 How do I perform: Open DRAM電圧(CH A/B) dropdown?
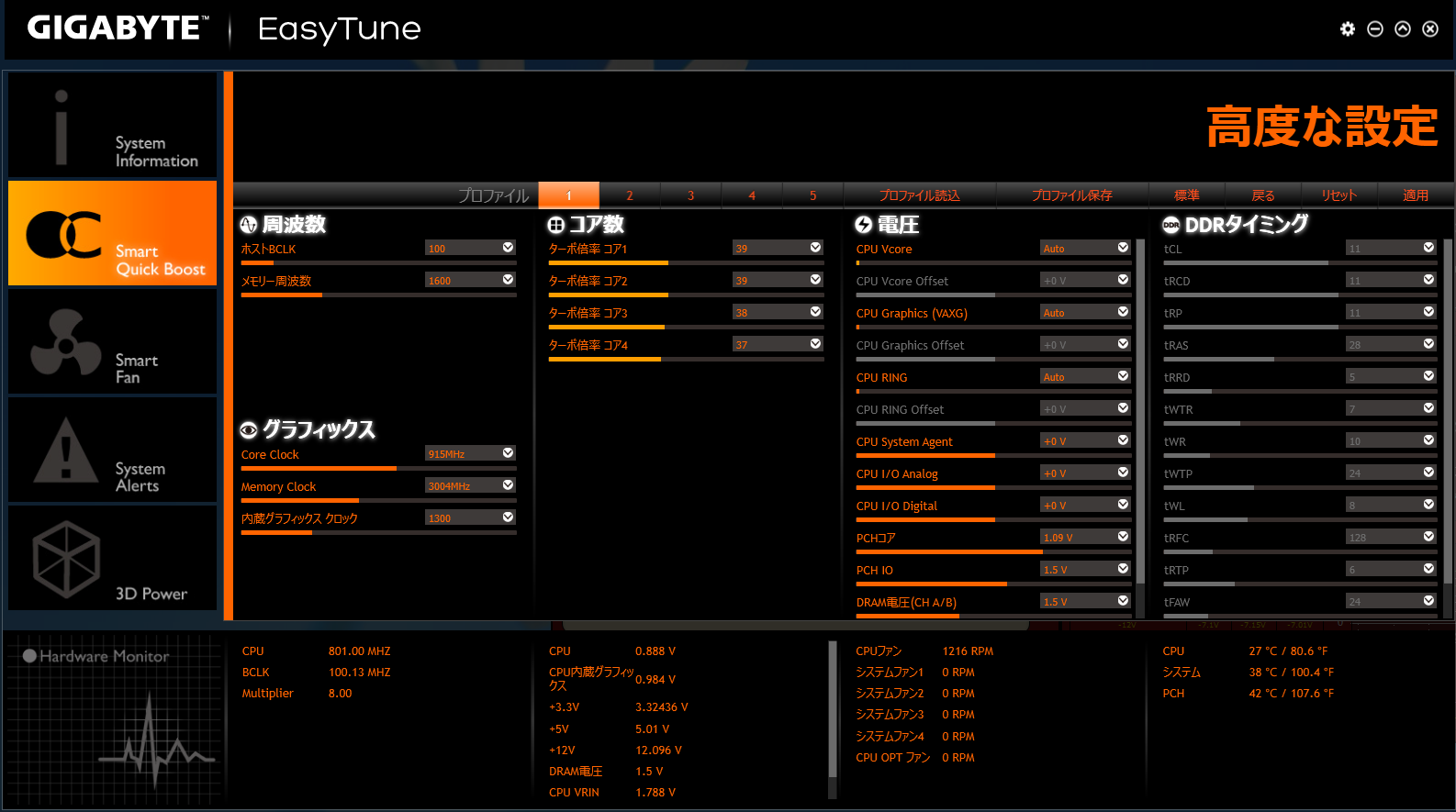click(1086, 602)
